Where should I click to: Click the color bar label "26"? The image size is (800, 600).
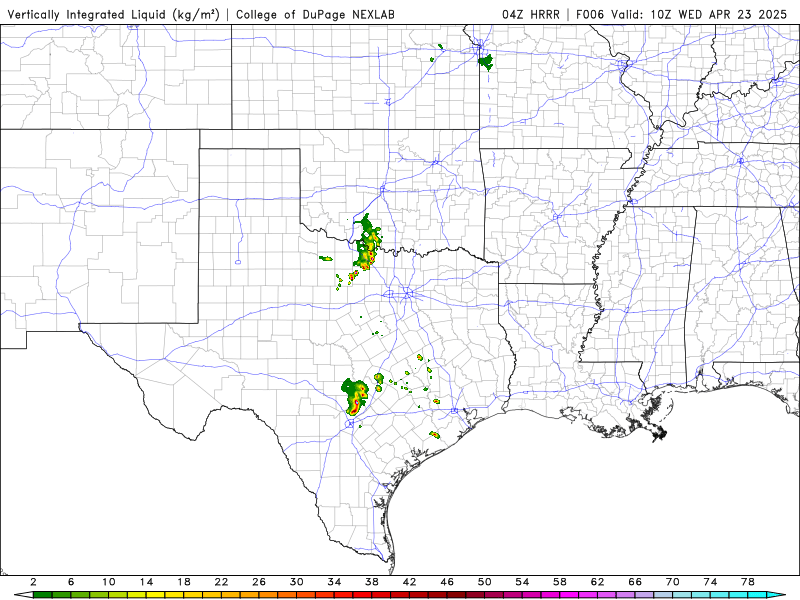pyautogui.click(x=259, y=582)
